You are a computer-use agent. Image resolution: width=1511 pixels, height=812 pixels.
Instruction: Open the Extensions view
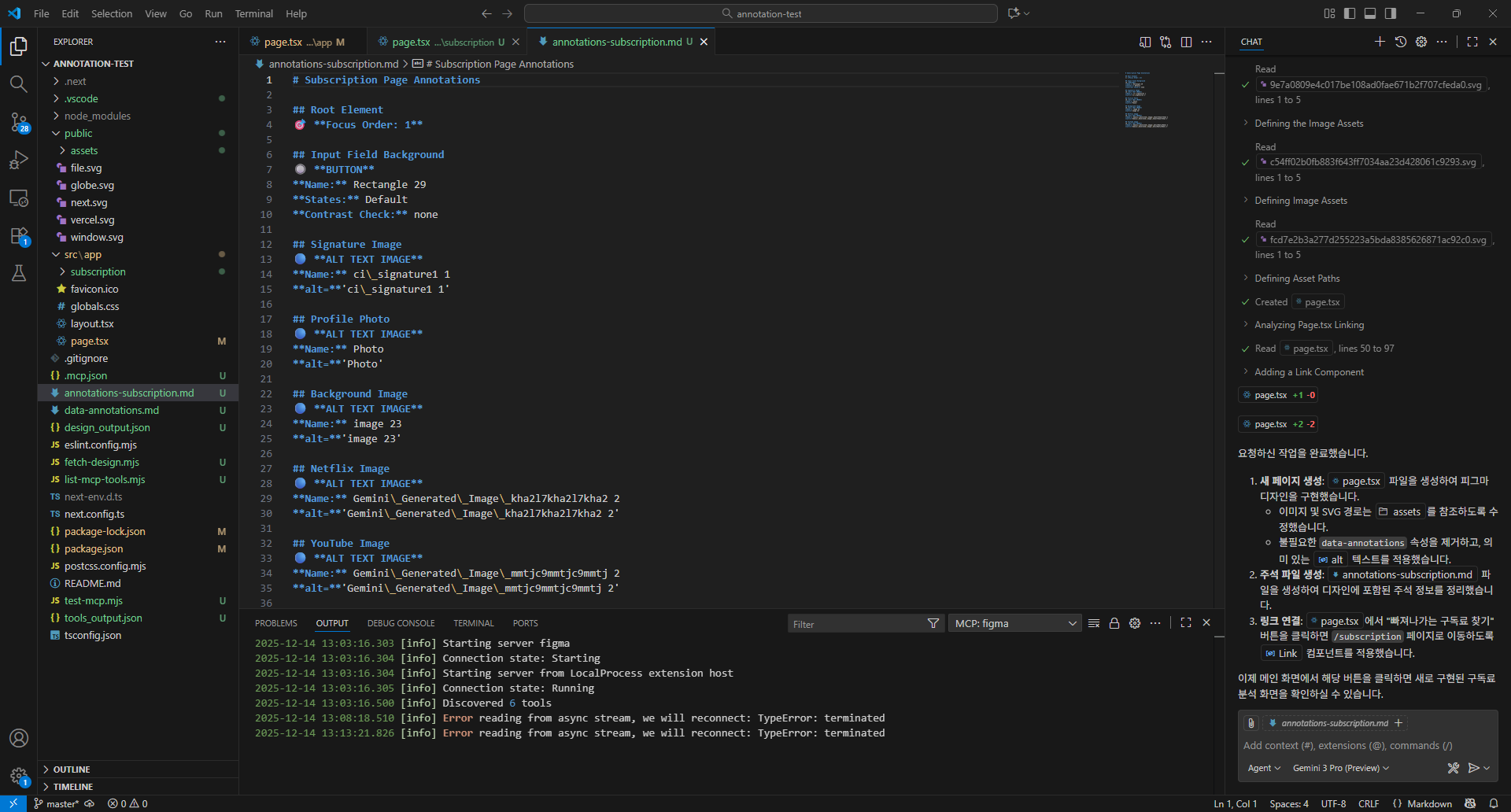19,235
